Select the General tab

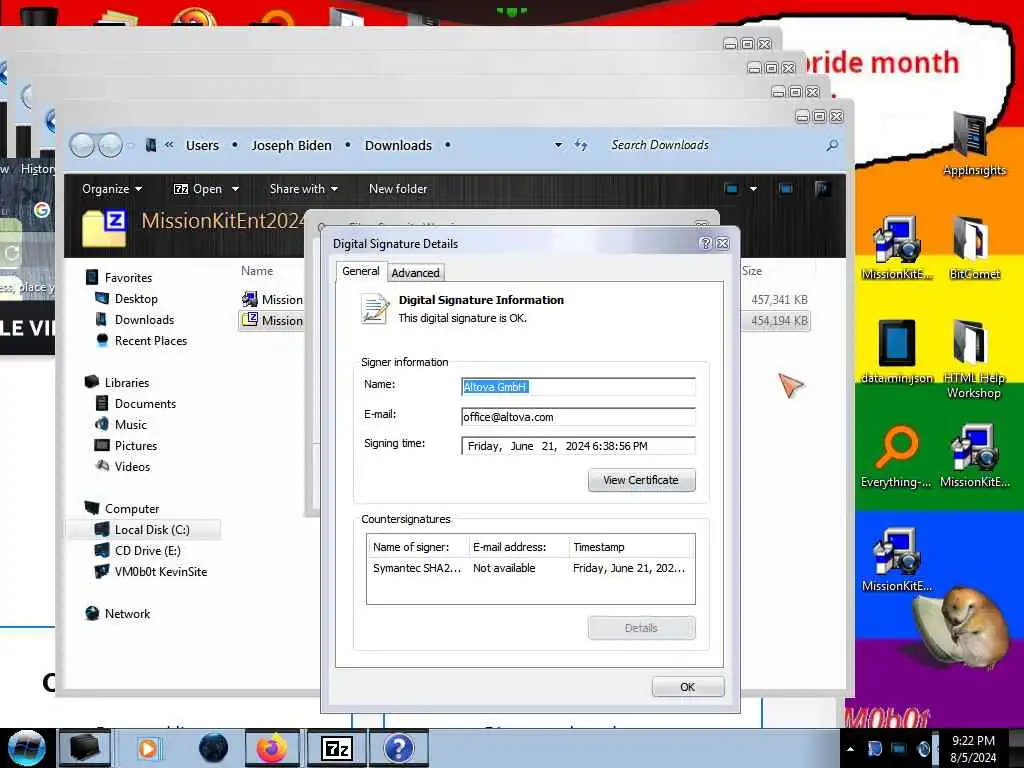360,271
